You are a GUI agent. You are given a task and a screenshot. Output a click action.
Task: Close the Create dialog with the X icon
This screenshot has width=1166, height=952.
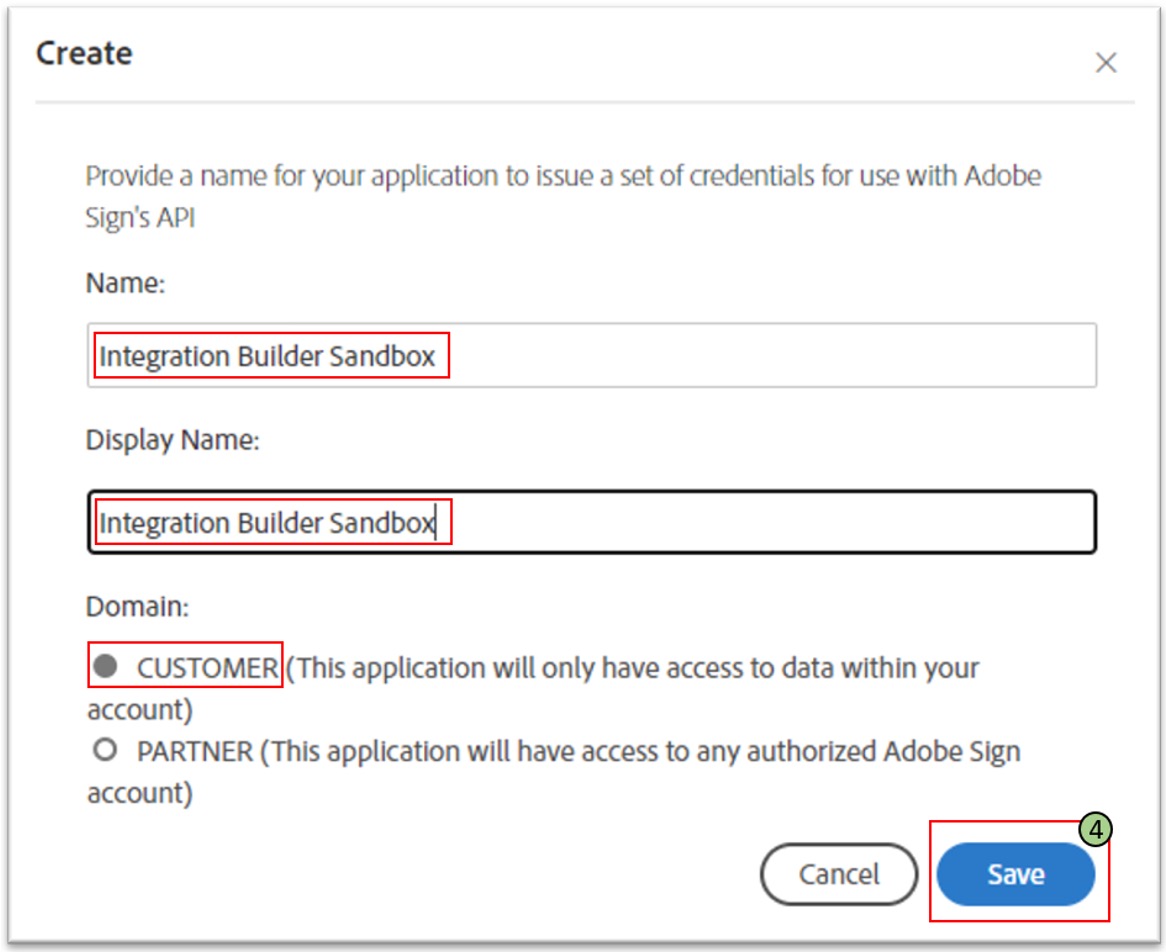pos(1106,62)
